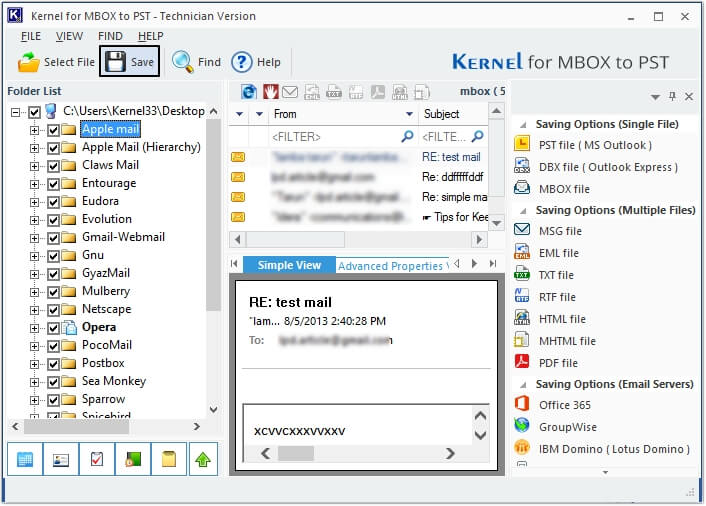
Task: Click the MSG file envelope icon
Action: (522, 230)
